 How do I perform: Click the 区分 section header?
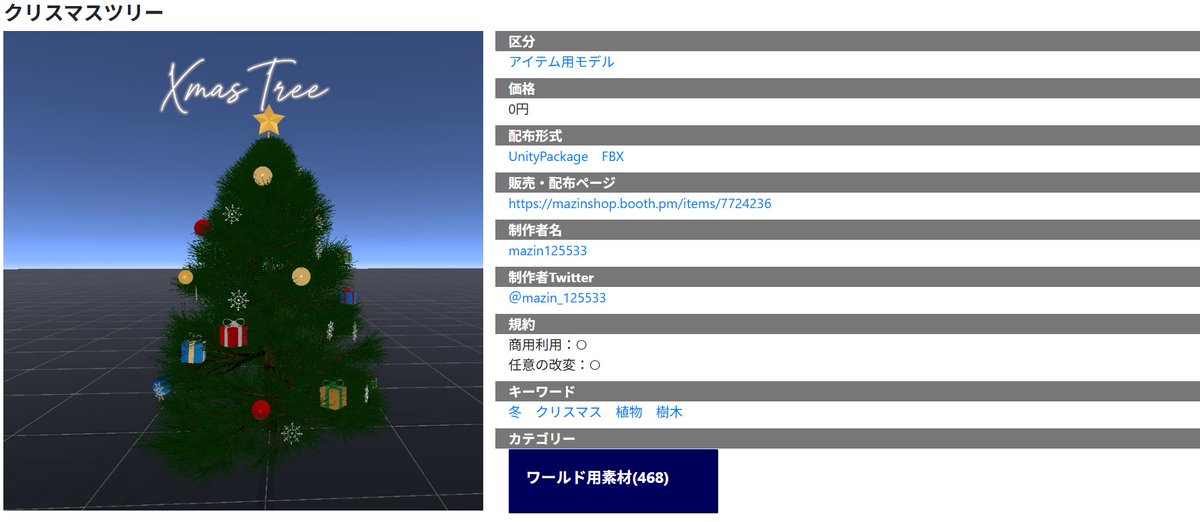[x=848, y=42]
